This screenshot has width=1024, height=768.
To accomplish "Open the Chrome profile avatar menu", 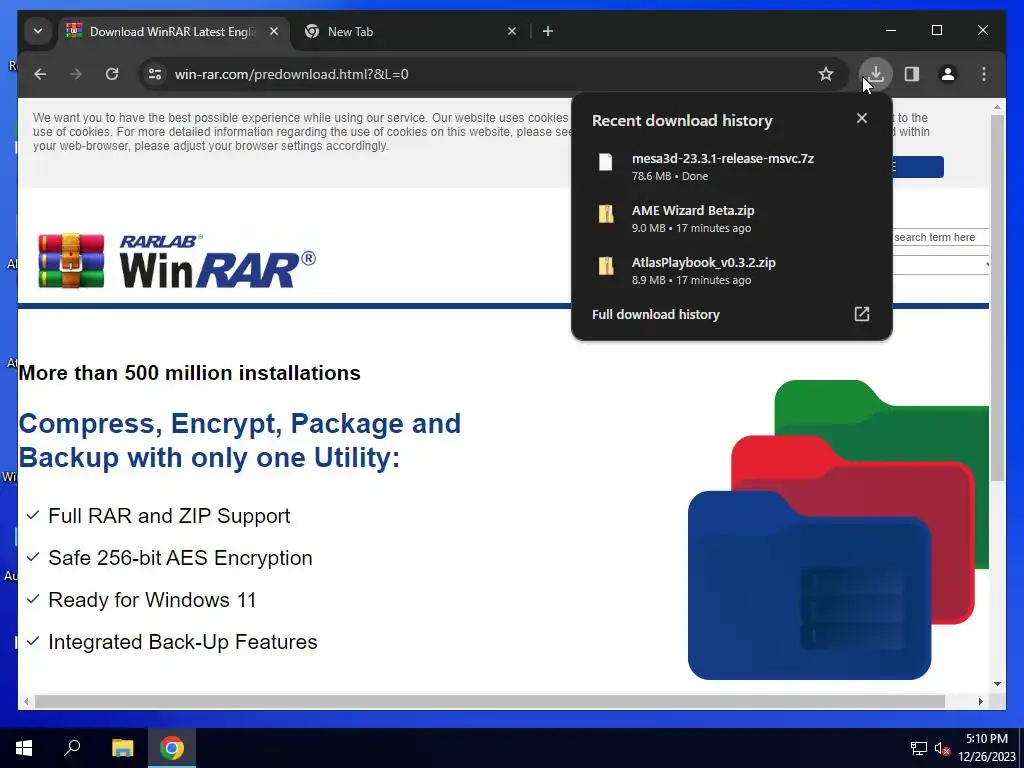I will coord(948,74).
